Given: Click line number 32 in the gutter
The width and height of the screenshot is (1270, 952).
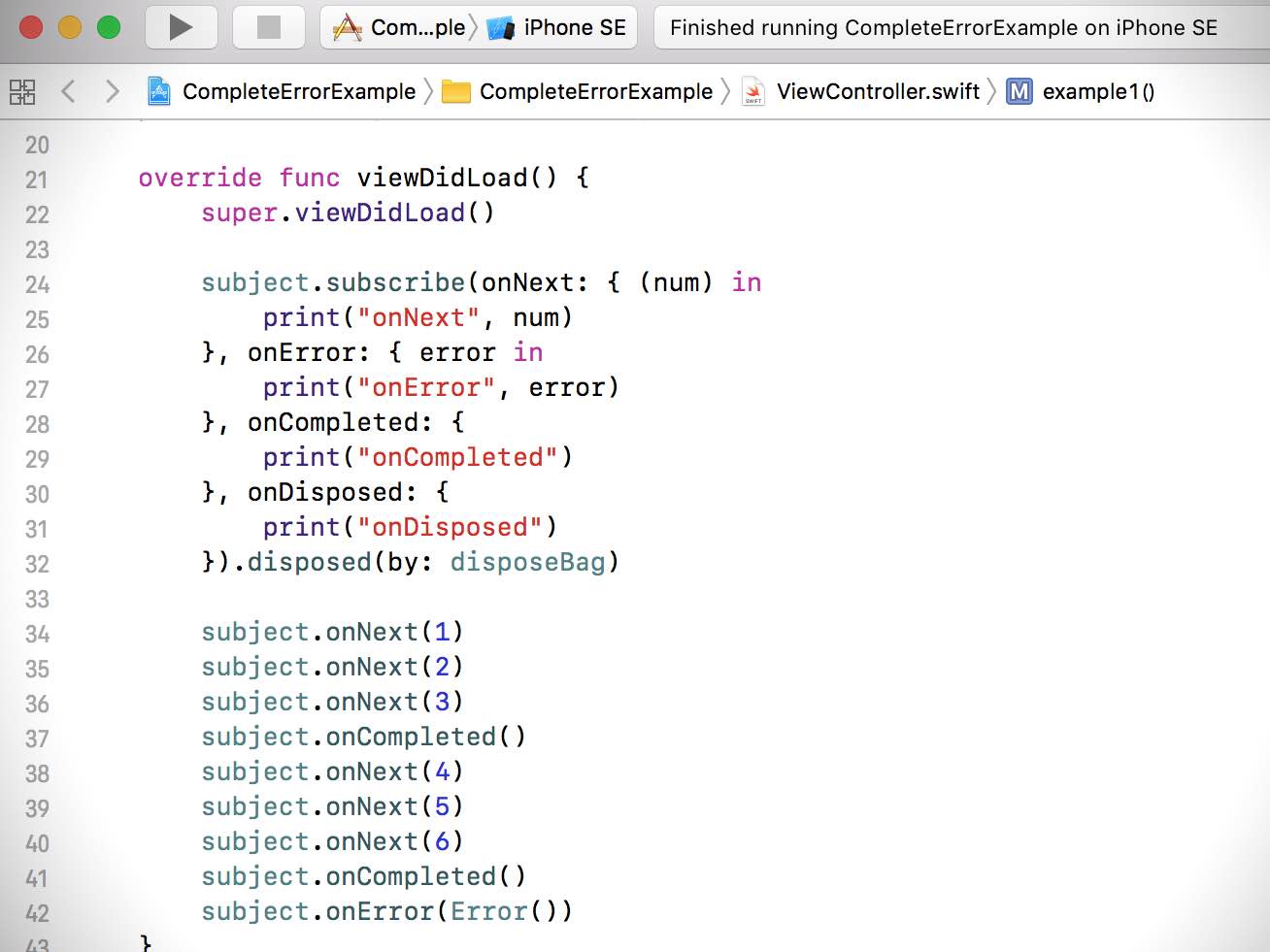Looking at the screenshot, I should (37, 564).
